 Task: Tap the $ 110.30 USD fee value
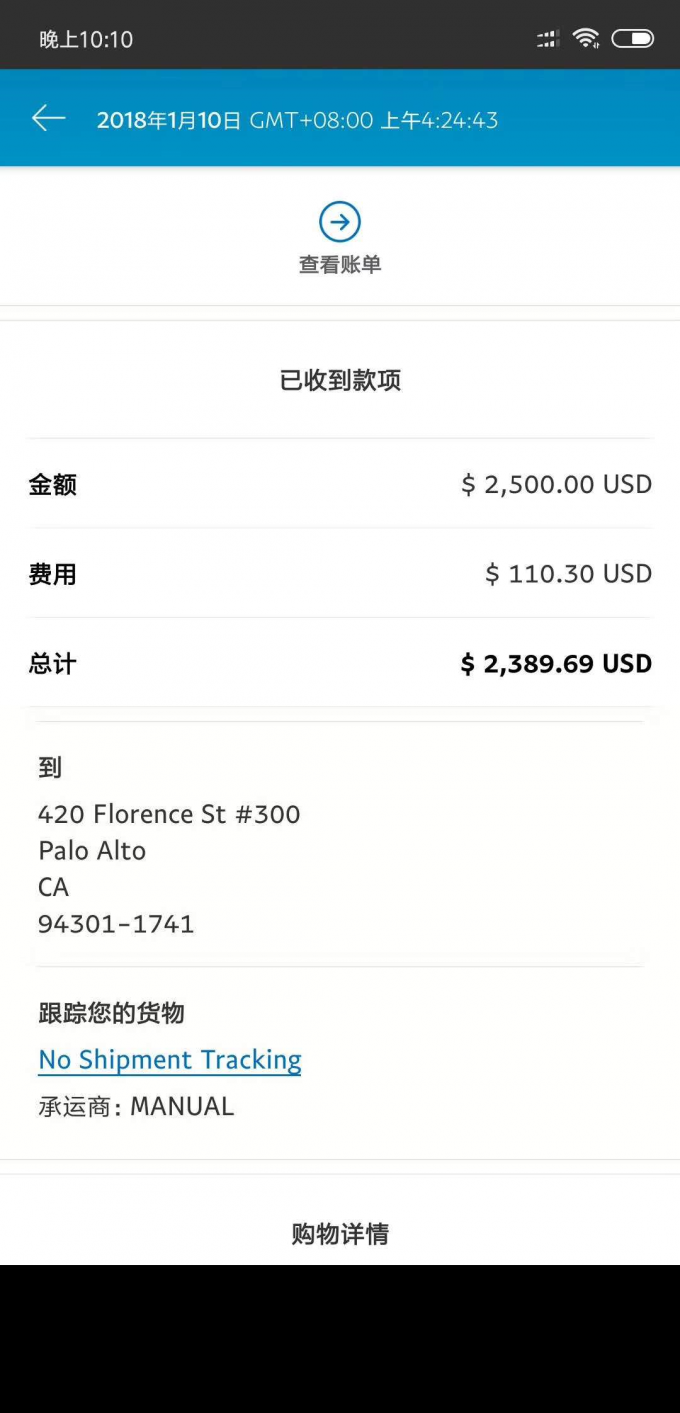(568, 574)
